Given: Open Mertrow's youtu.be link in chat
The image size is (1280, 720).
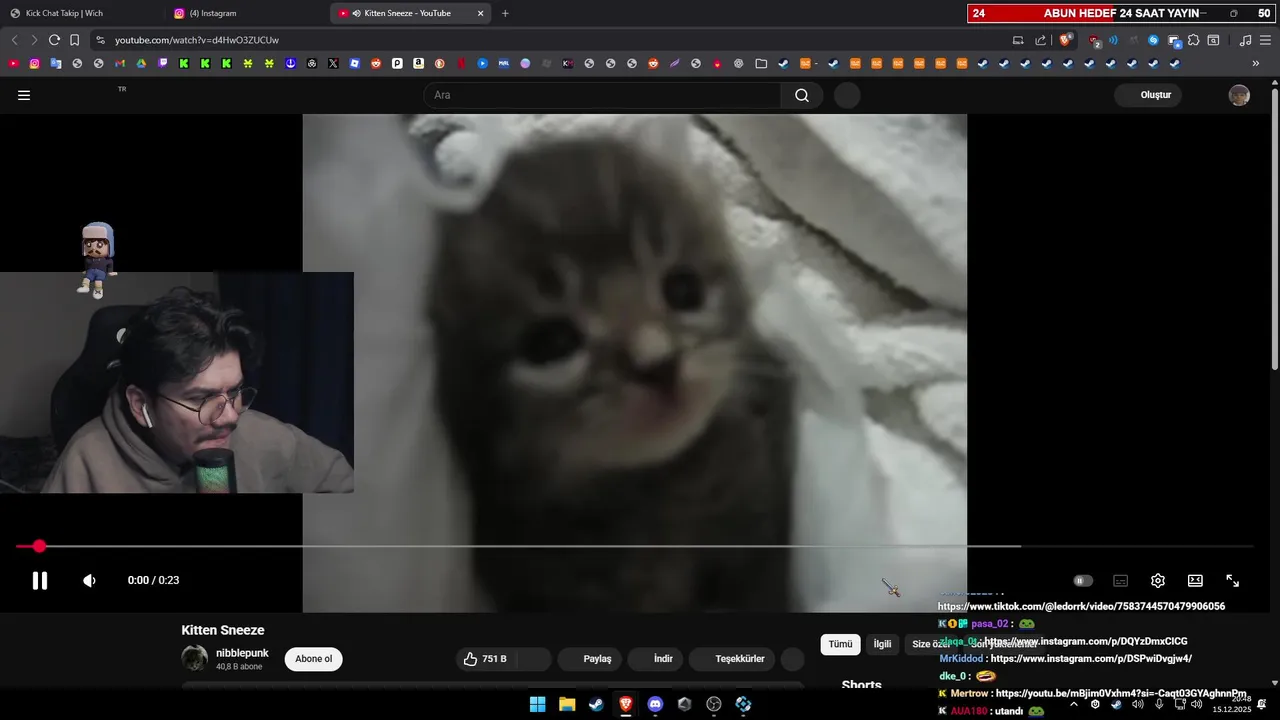Looking at the screenshot, I should click(1121, 693).
